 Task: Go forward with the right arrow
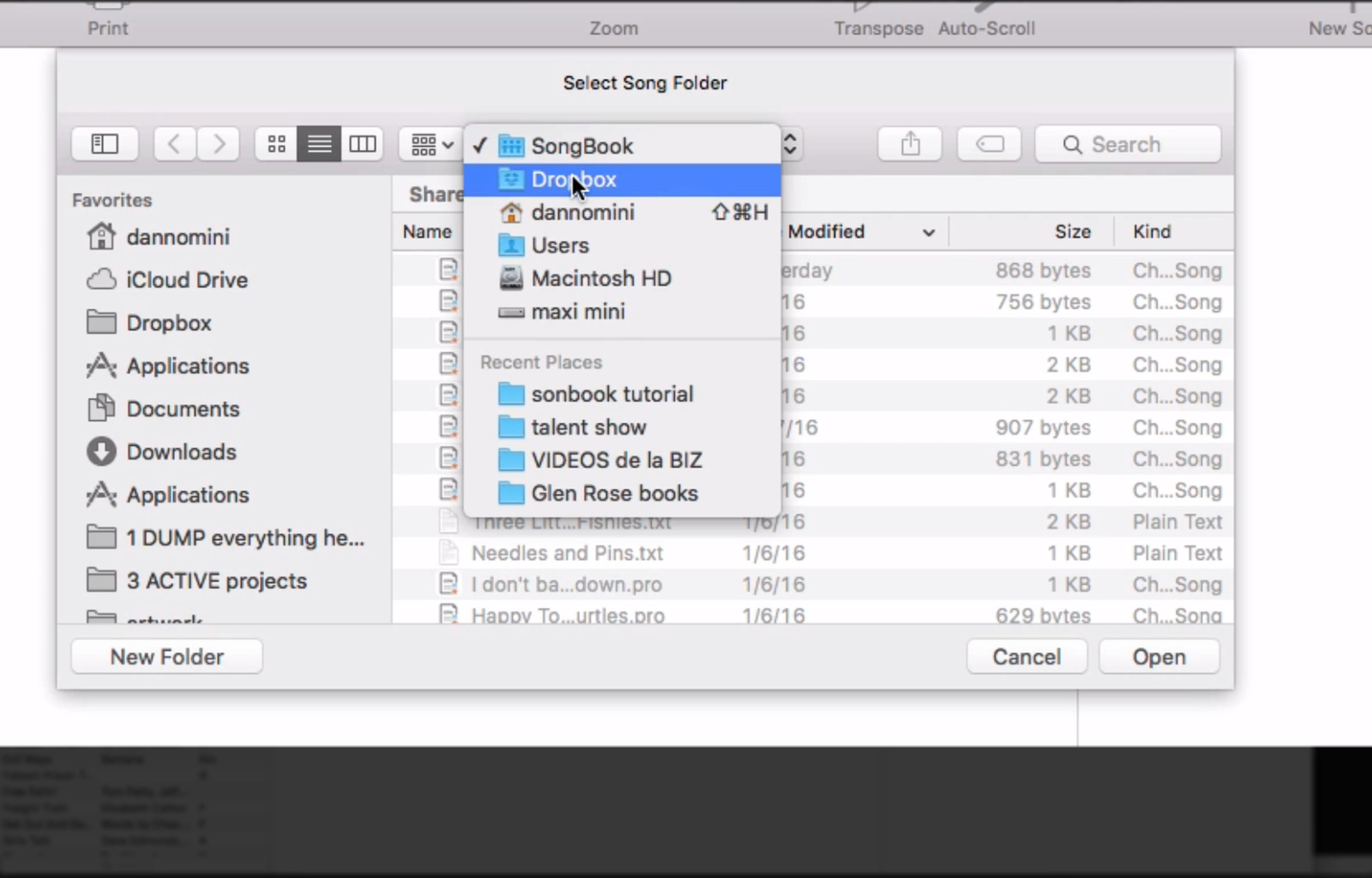tap(218, 144)
